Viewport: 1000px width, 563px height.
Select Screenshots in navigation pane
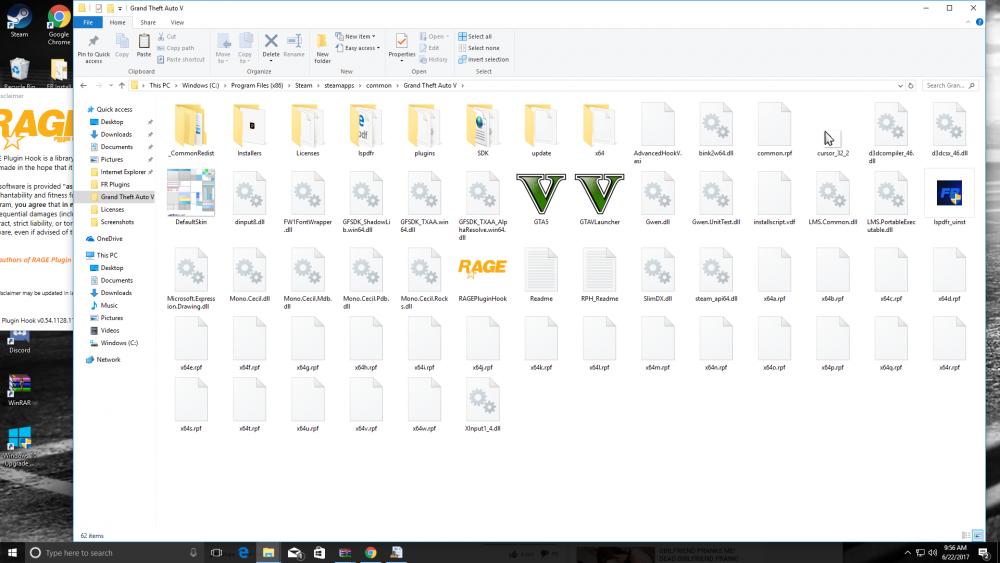pyautogui.click(x=117, y=222)
